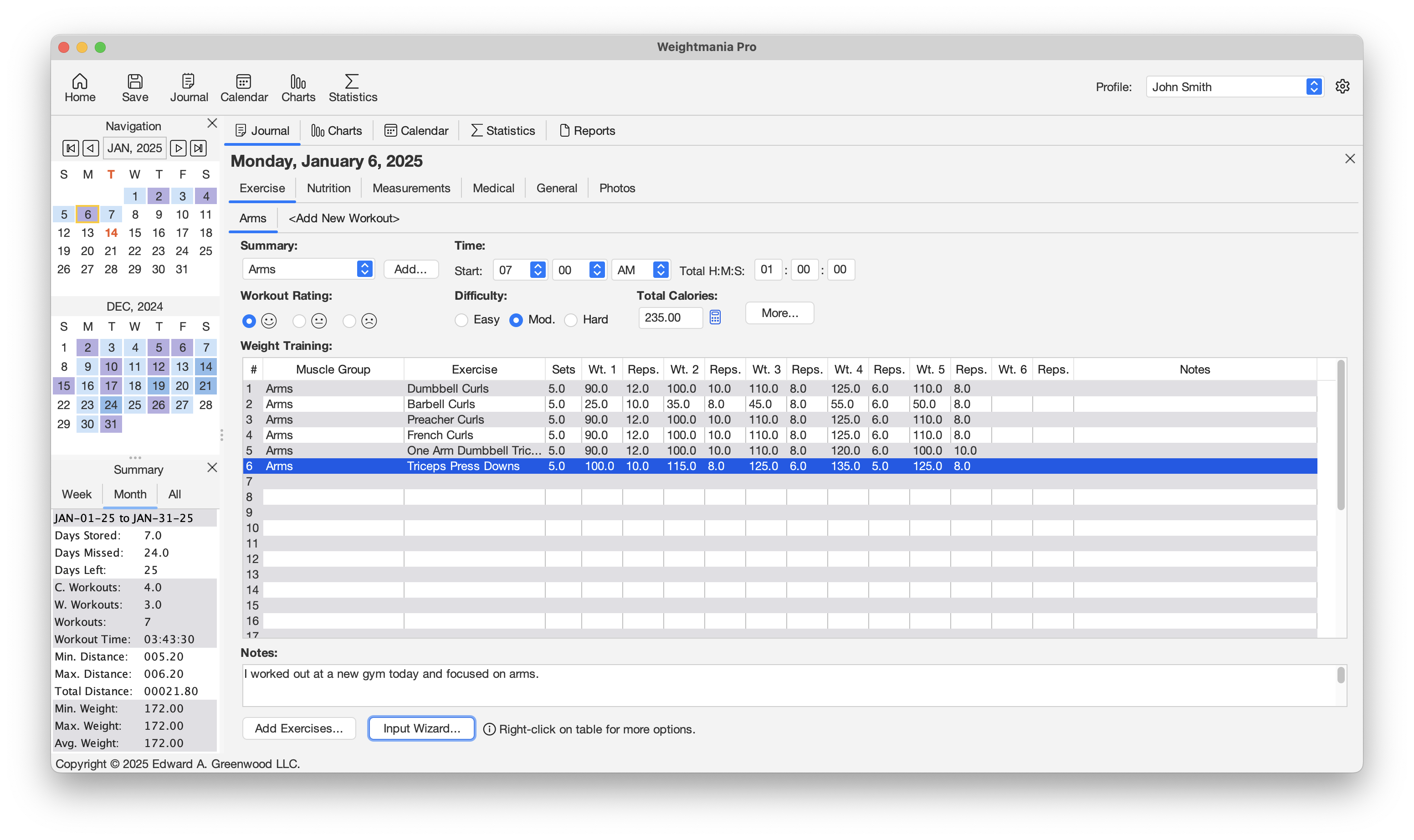The image size is (1414, 840).
Task: Set difficulty to Hard
Action: 571,320
